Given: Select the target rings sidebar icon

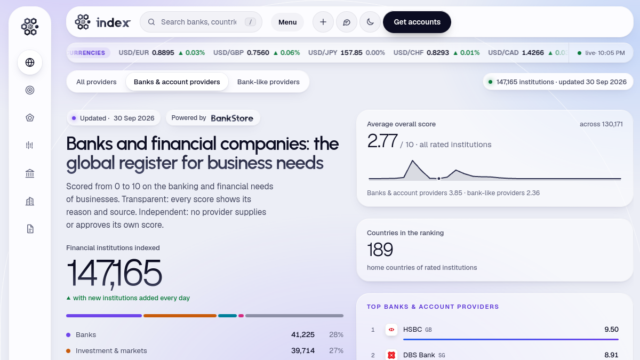Looking at the screenshot, I should point(30,90).
